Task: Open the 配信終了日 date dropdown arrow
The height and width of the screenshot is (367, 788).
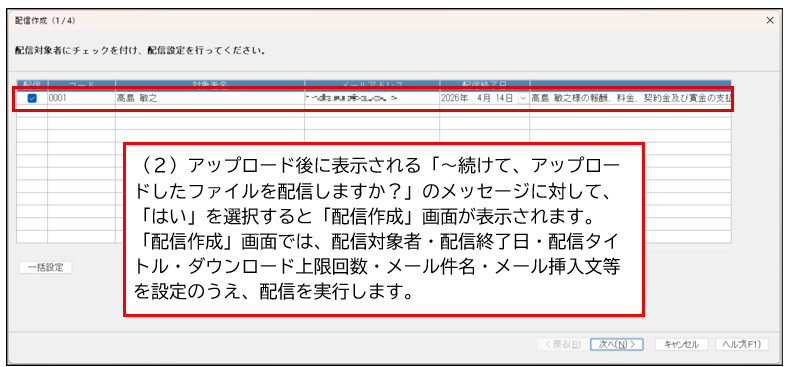Action: [x=523, y=99]
